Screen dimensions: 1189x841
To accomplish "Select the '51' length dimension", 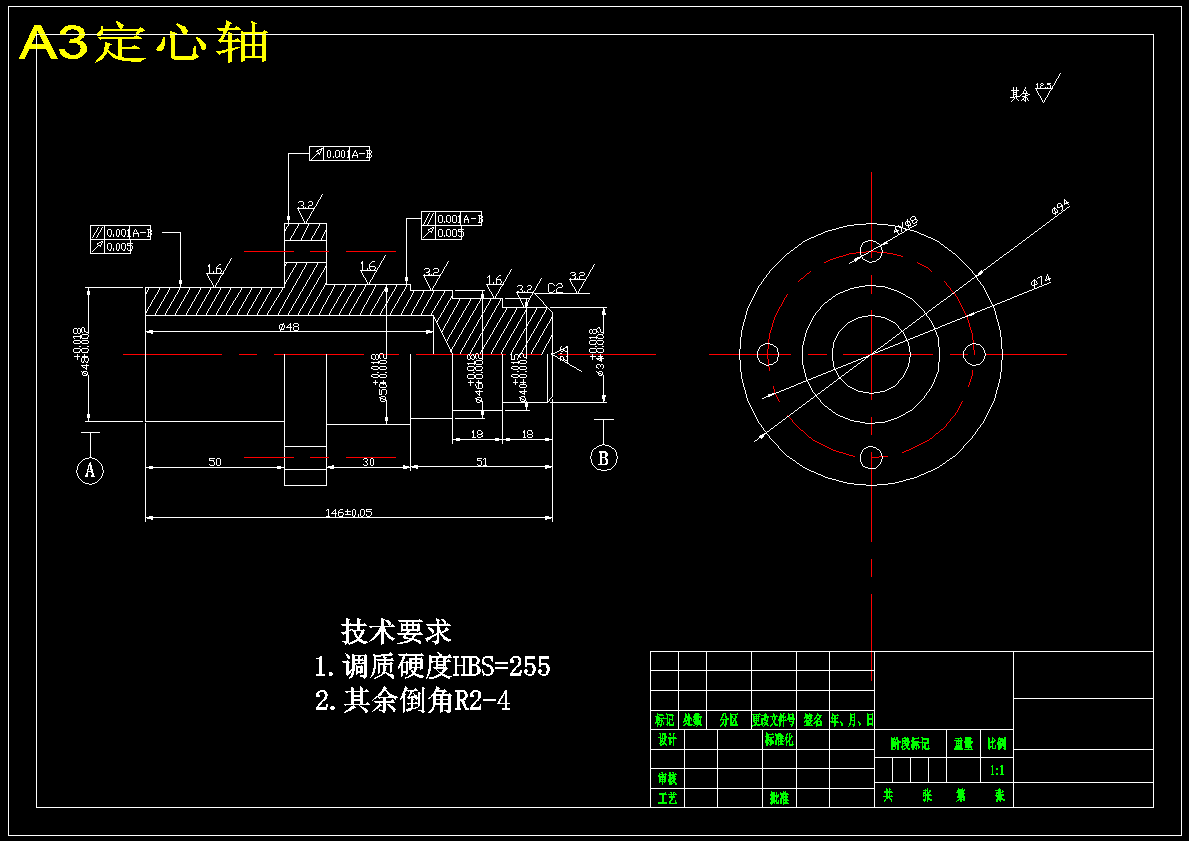I will (x=482, y=462).
